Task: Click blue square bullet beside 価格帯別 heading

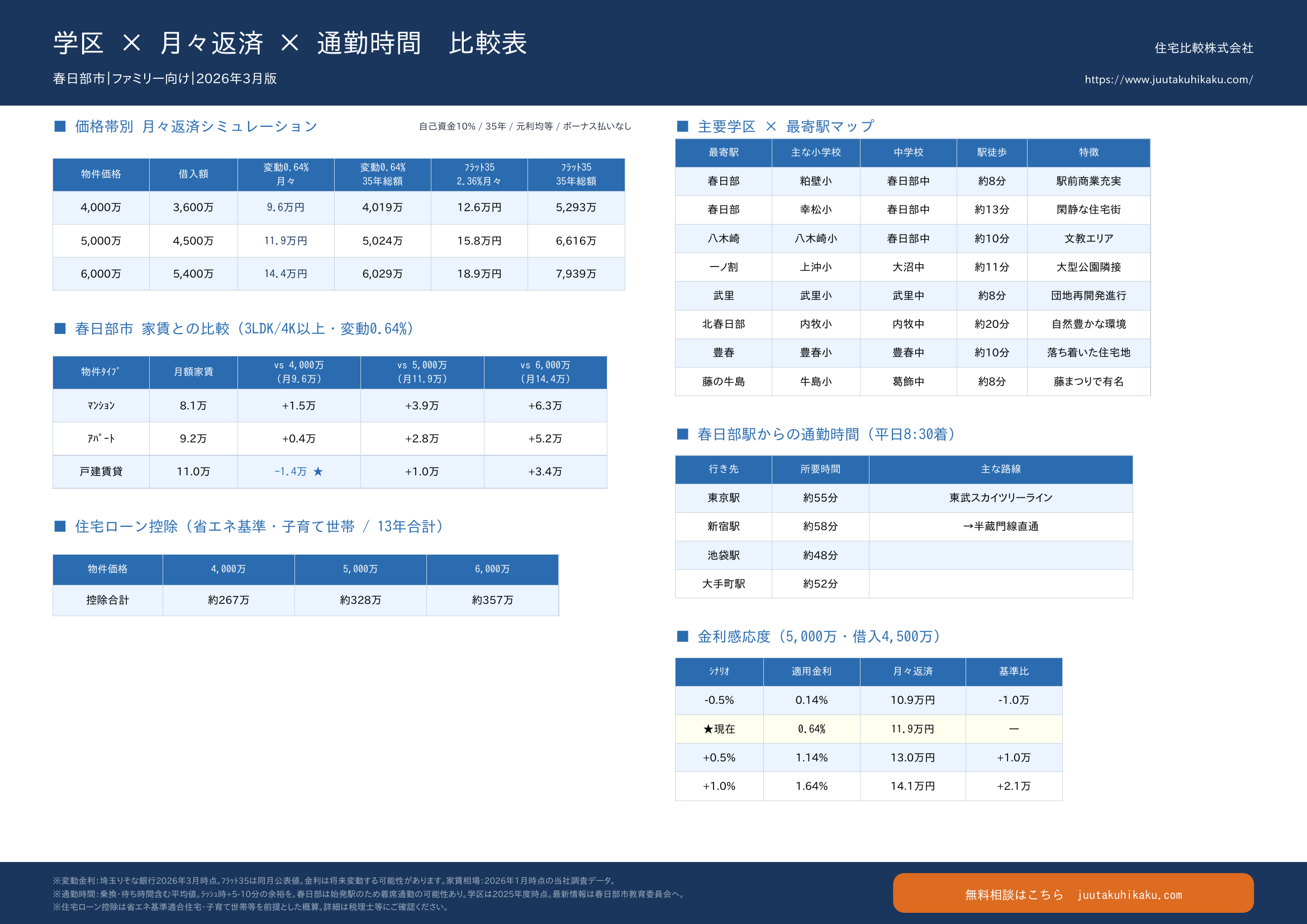Action: [60, 126]
